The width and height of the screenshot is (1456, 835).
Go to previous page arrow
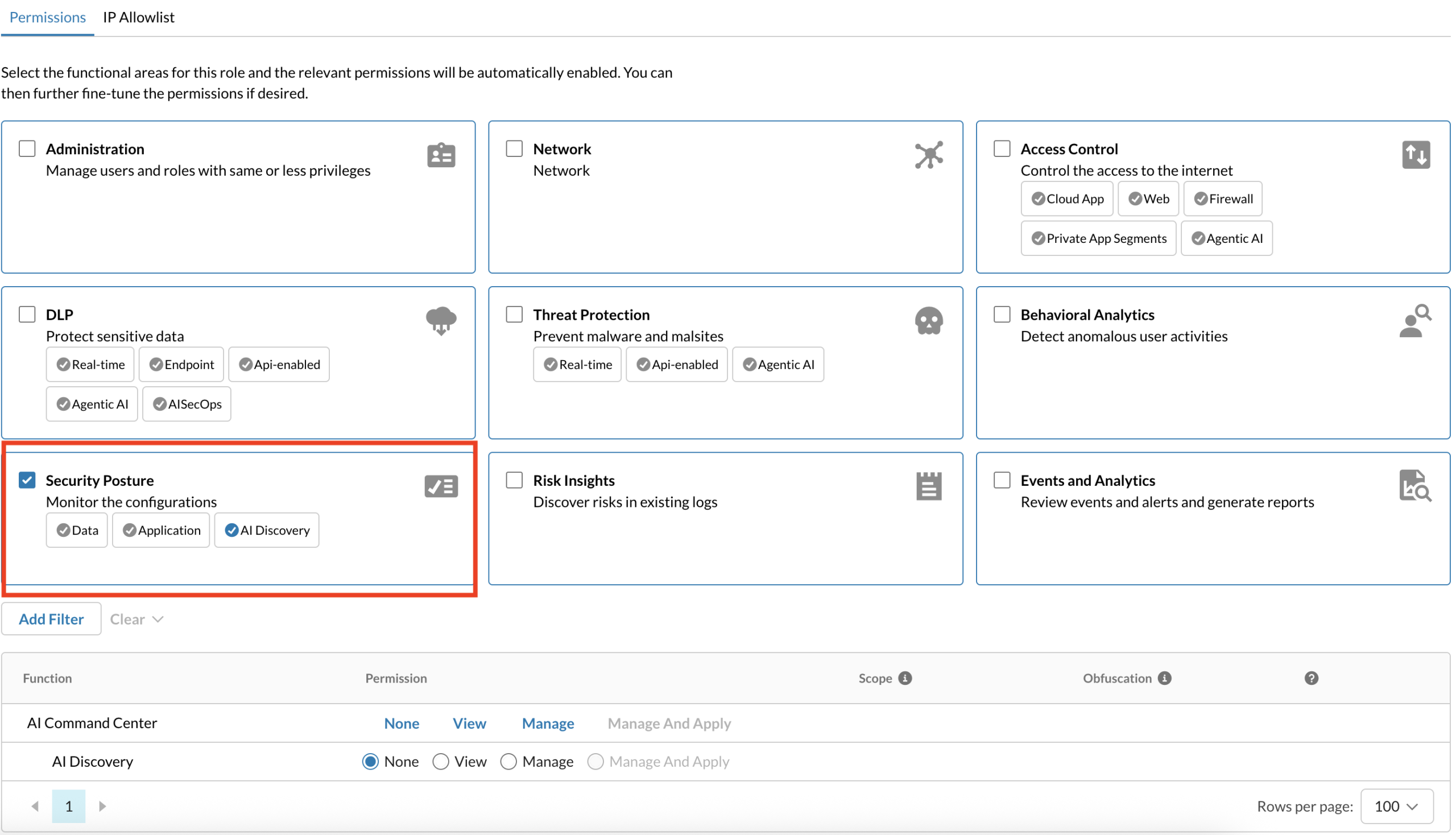[35, 806]
